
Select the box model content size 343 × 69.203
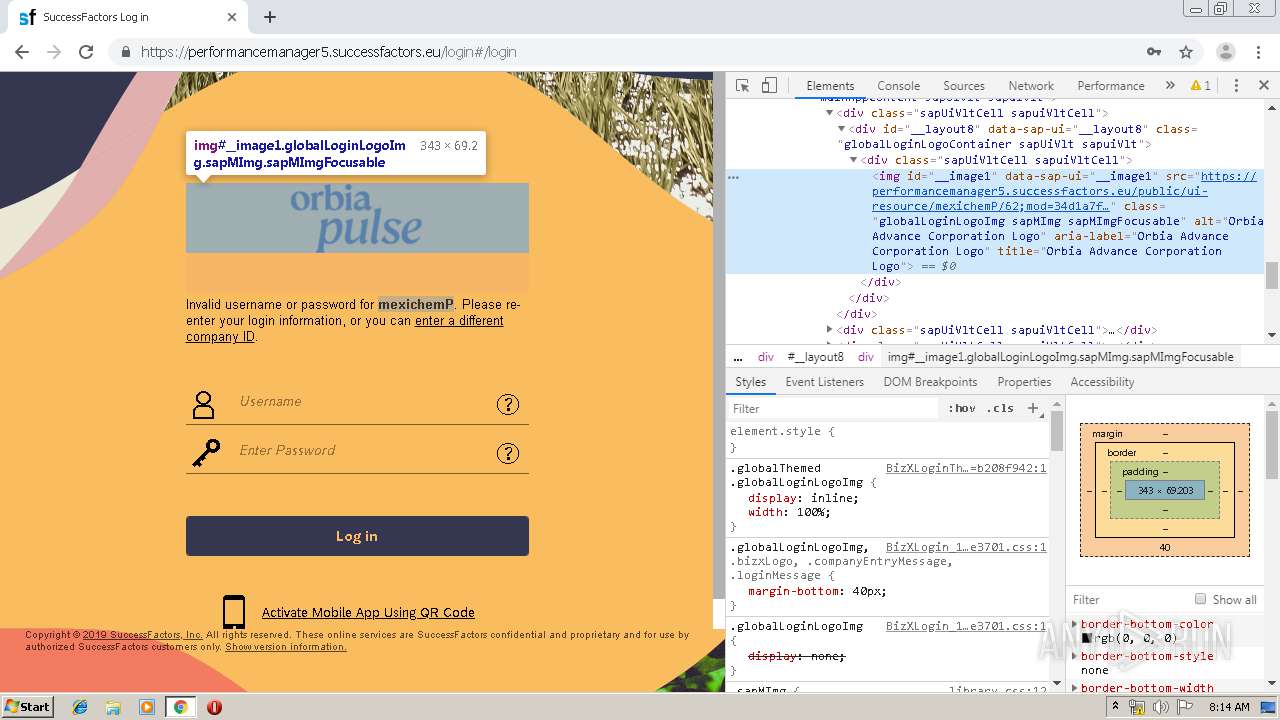pos(1165,490)
